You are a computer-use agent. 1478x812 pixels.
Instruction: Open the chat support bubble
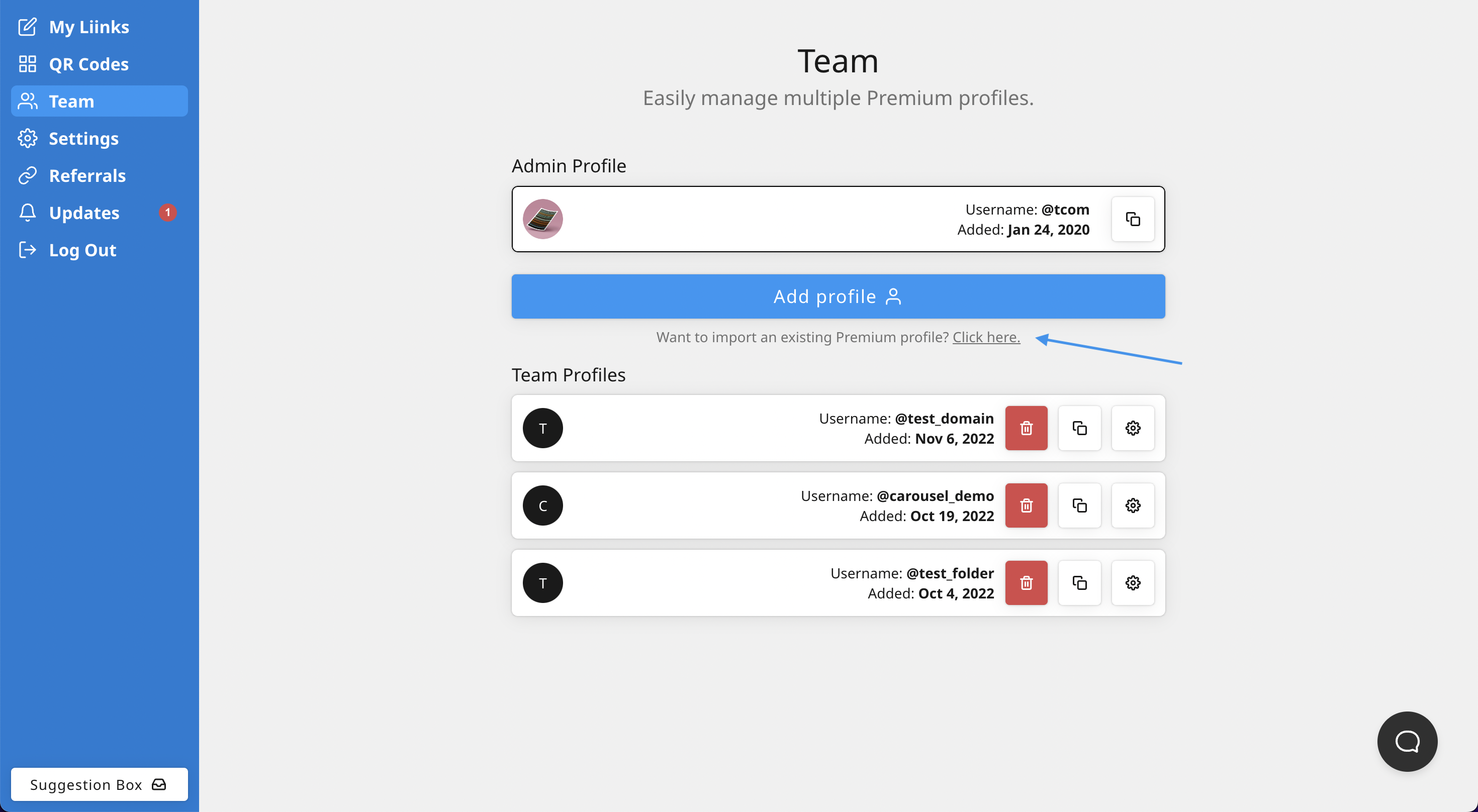pos(1407,742)
